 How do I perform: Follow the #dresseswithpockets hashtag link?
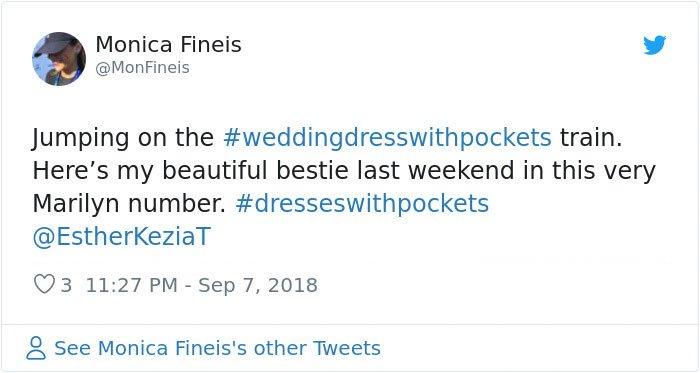coord(362,203)
